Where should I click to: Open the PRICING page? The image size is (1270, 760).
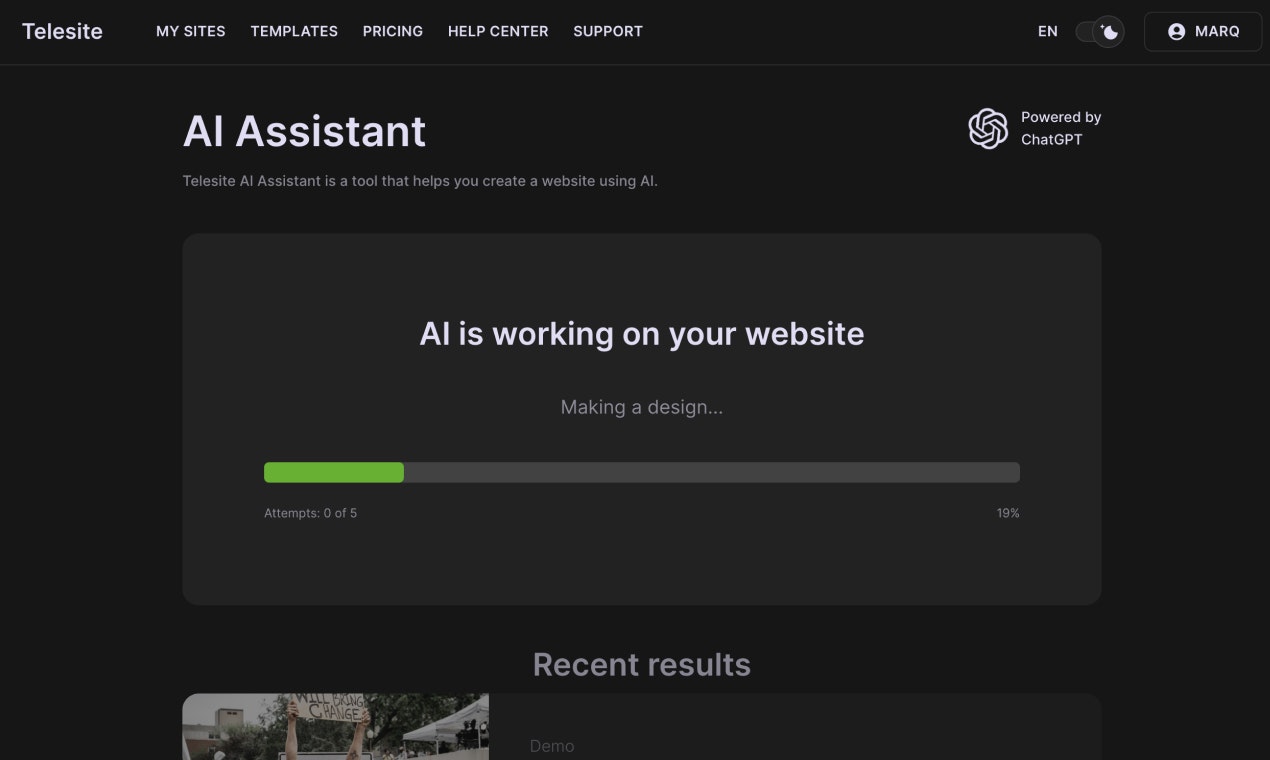(392, 31)
